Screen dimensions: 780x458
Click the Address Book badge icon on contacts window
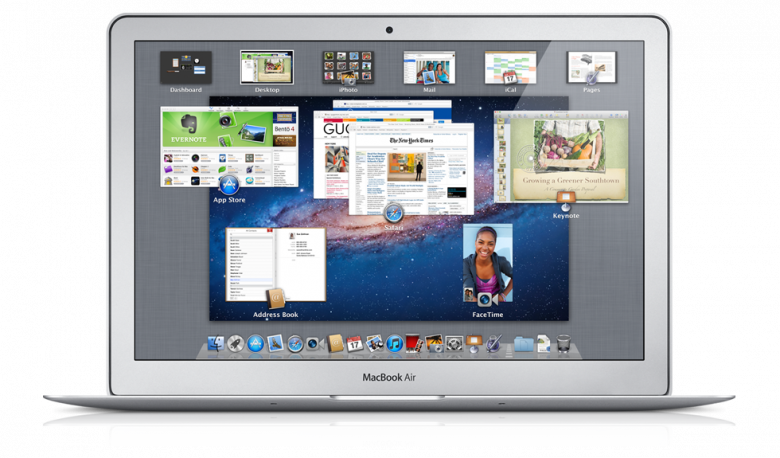[275, 299]
